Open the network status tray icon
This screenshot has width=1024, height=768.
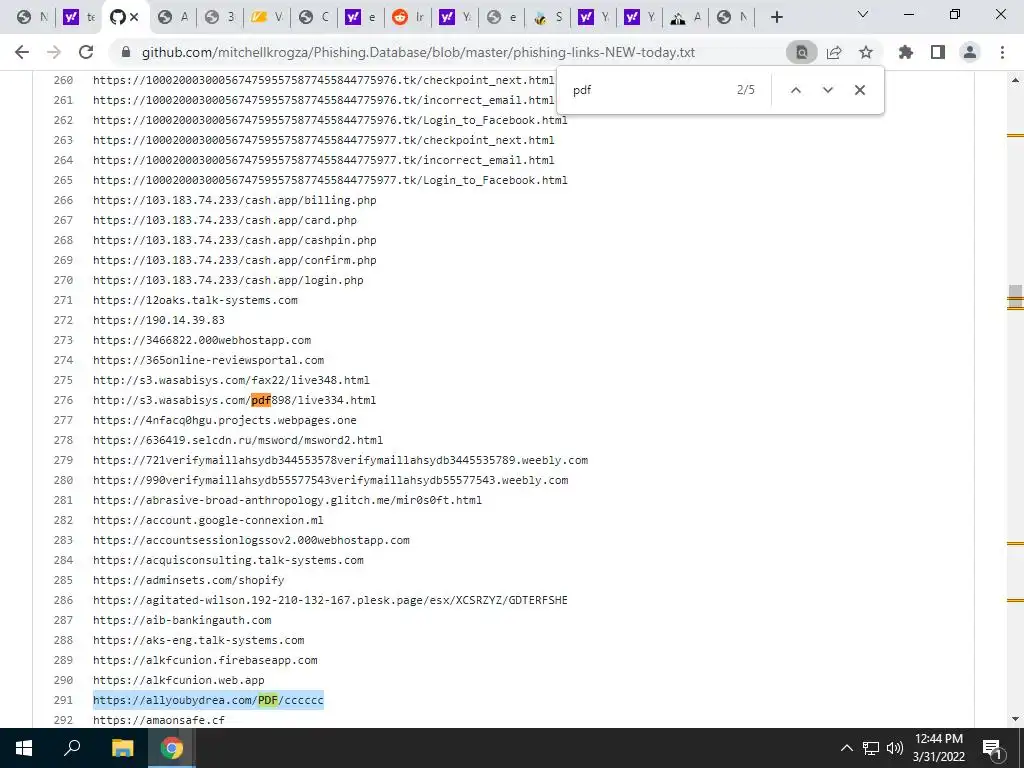871,748
